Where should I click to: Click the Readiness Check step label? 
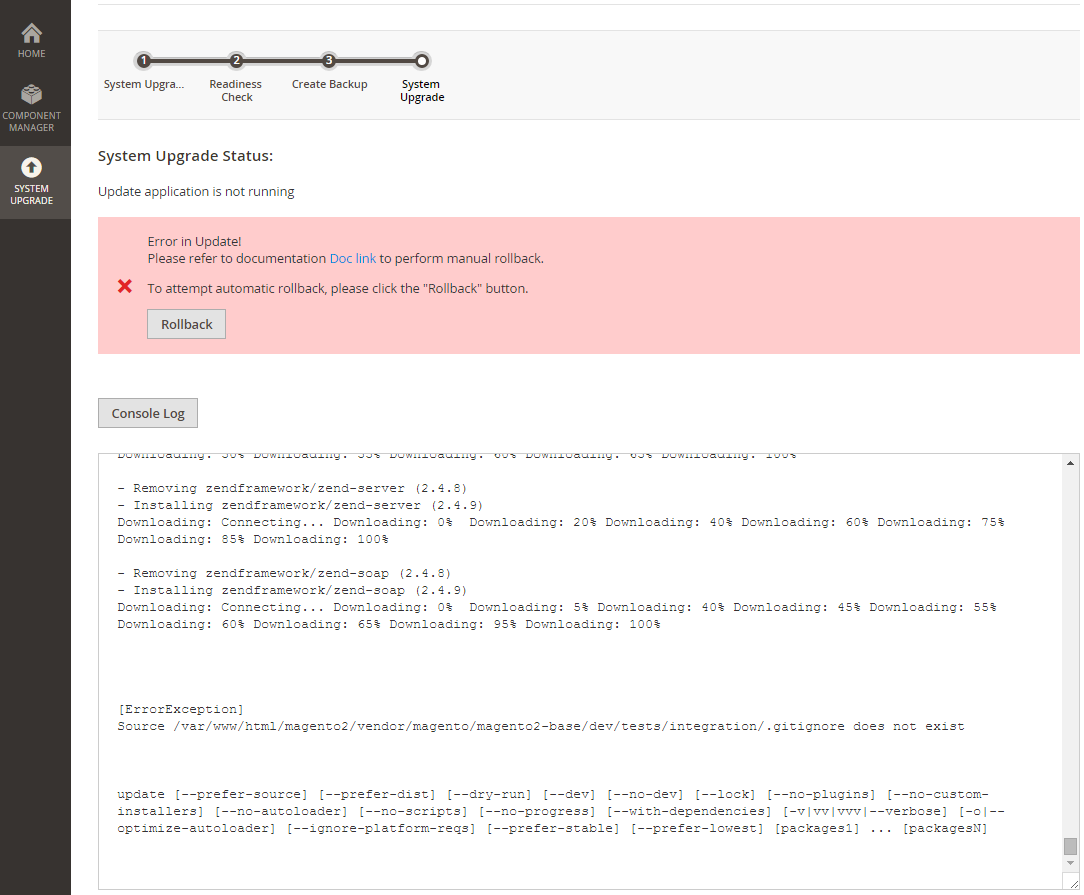236,91
